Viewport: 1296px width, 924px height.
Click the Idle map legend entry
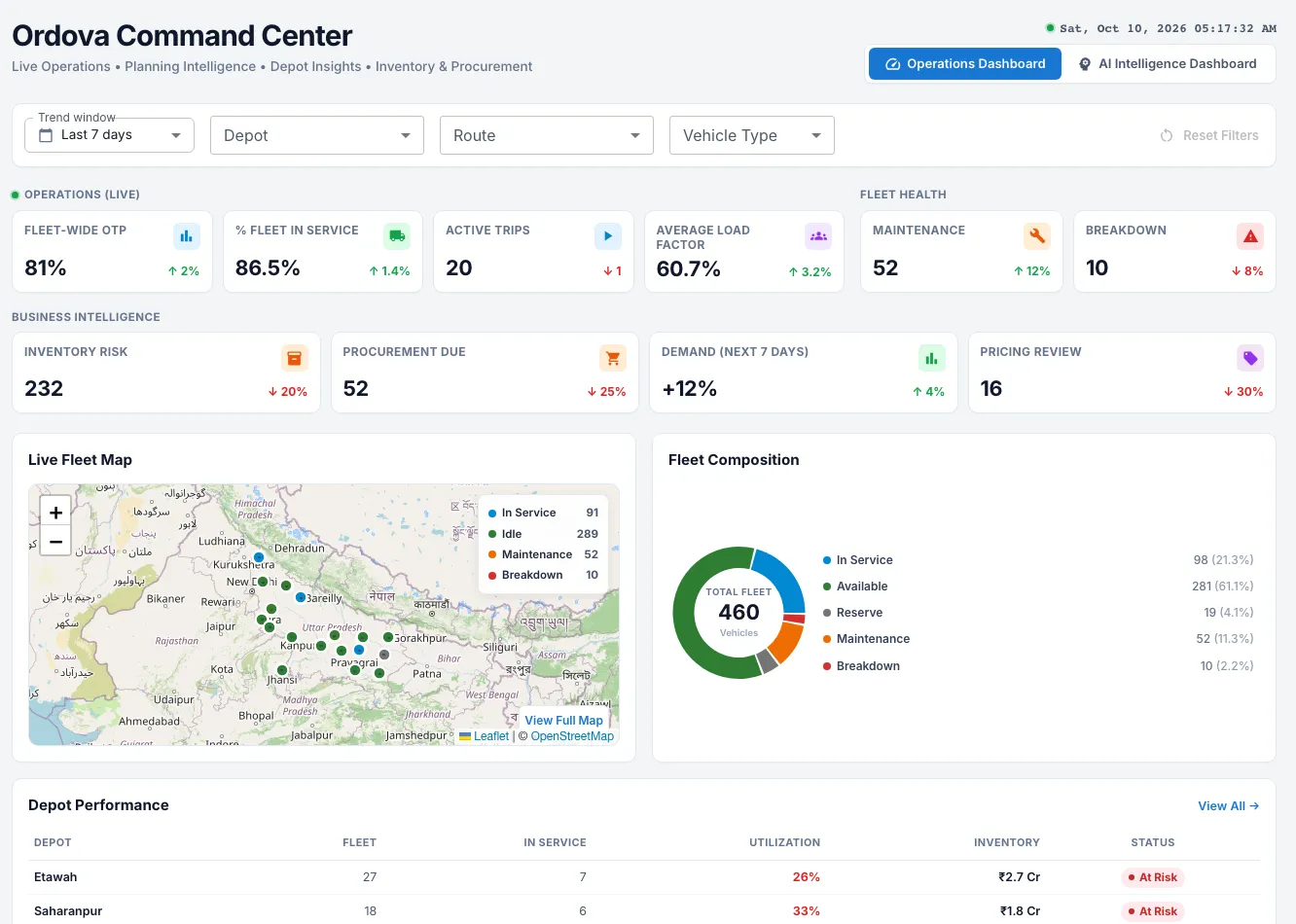tap(543, 534)
